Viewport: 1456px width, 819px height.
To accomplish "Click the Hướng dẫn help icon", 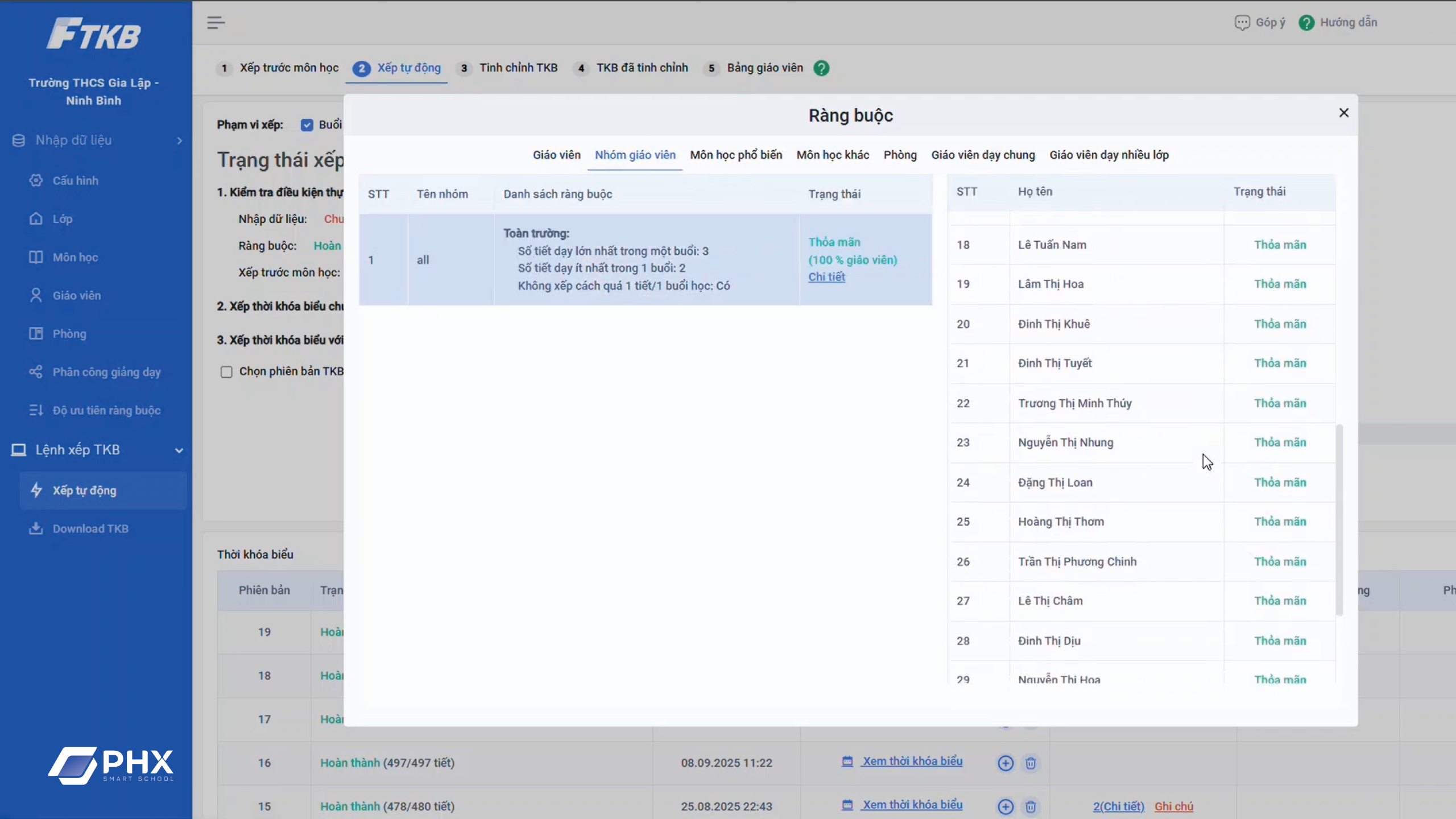I will pyautogui.click(x=1306, y=23).
